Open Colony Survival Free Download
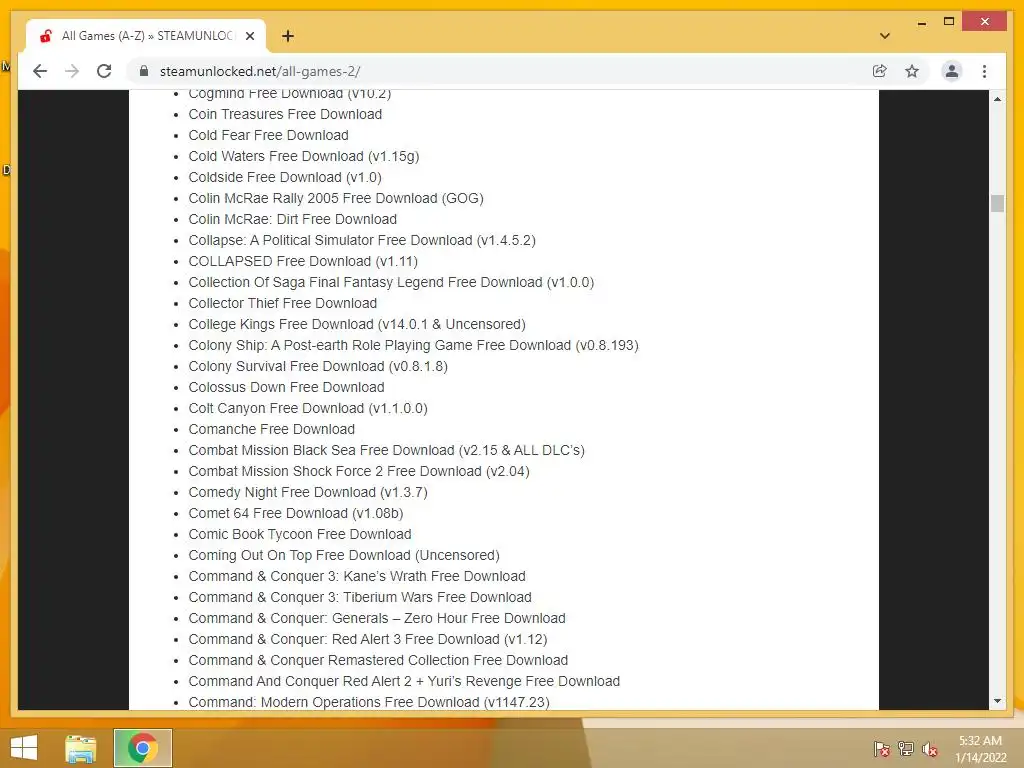Screen dimensions: 1024x768 (x=318, y=366)
